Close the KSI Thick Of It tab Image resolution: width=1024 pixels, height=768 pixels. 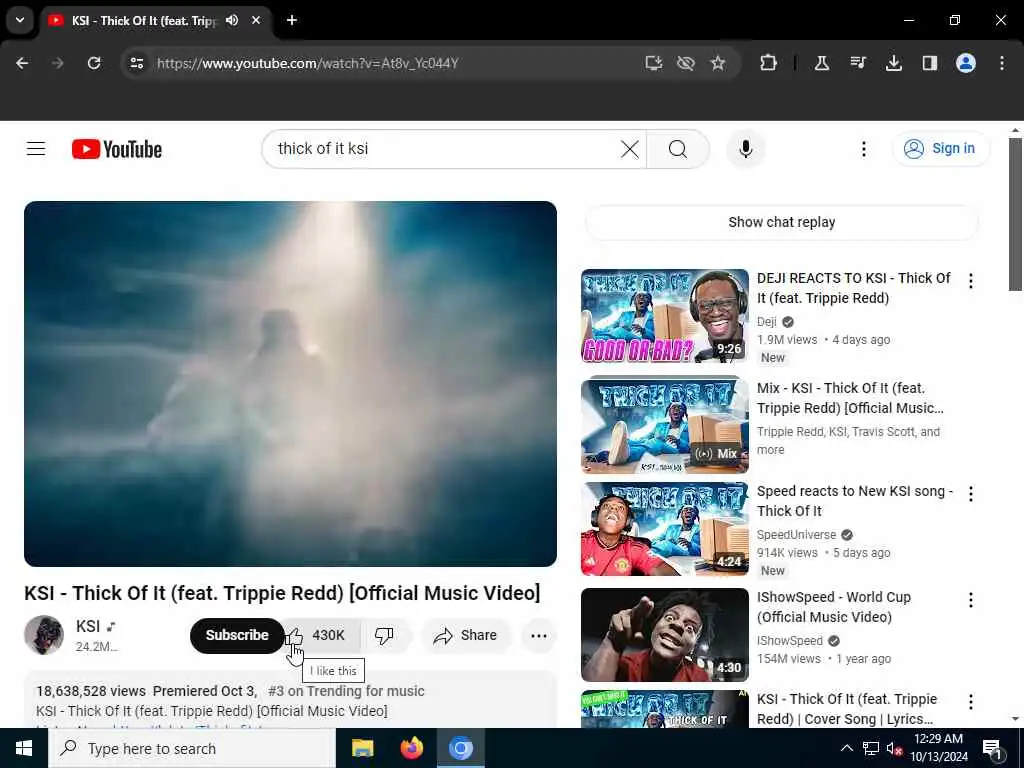click(x=256, y=20)
